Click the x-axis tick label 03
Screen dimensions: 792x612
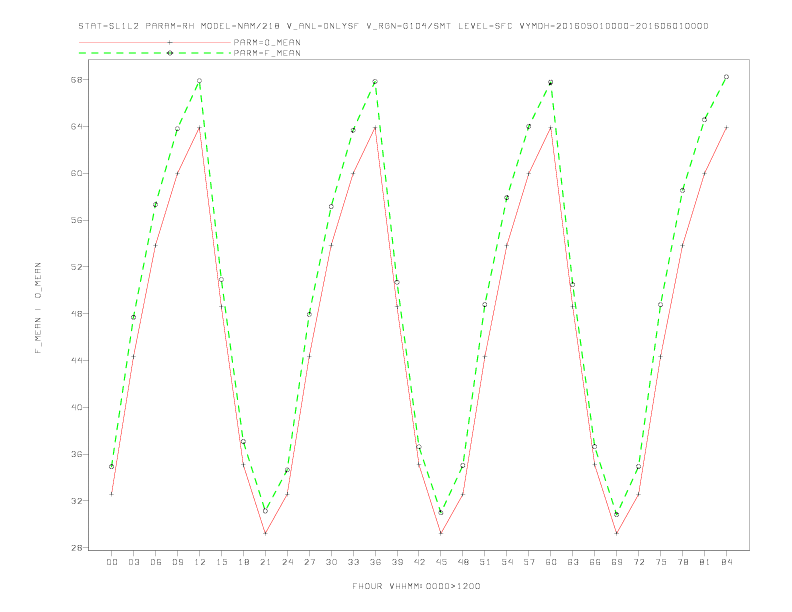coord(133,562)
